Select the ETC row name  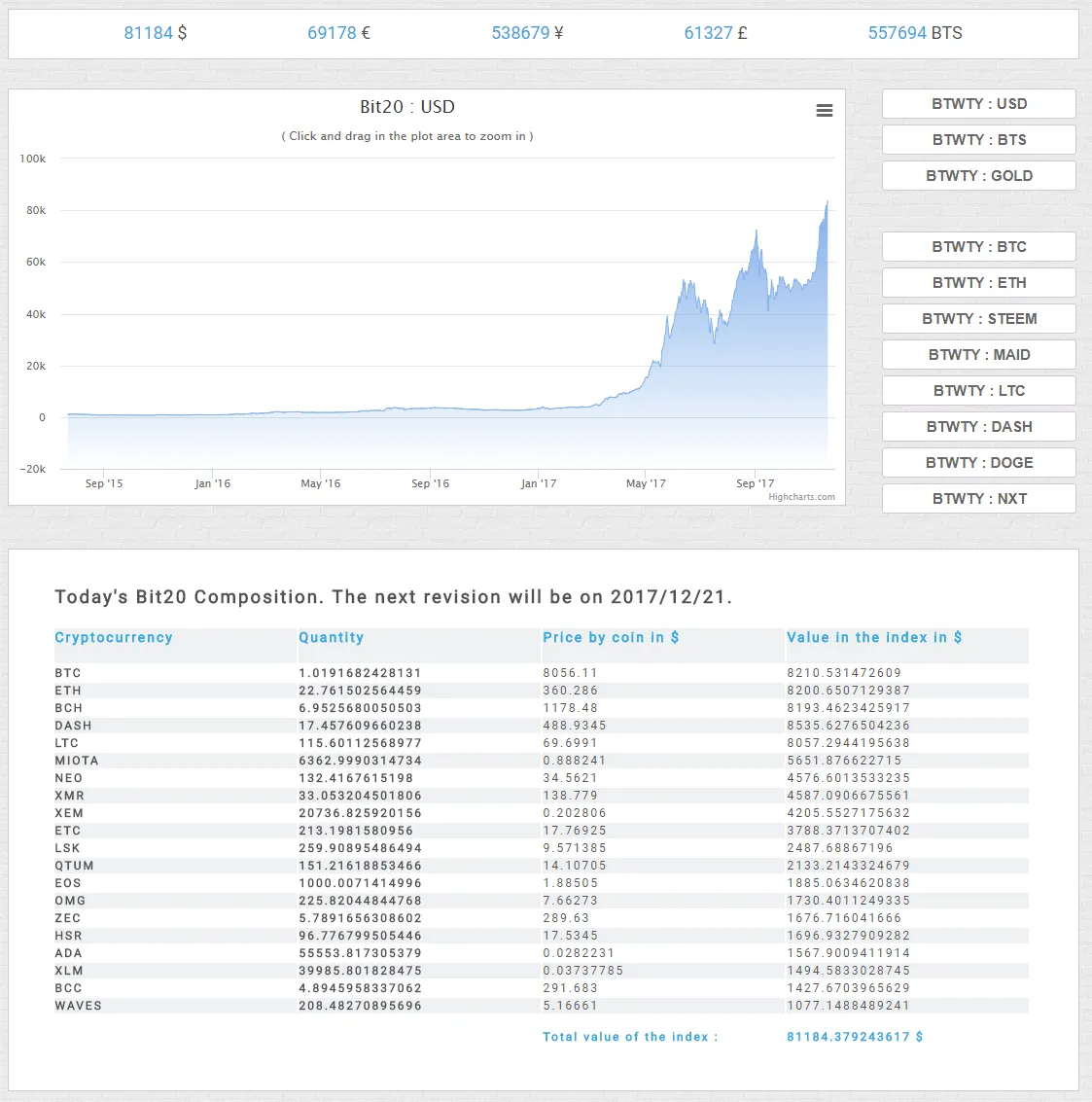(67, 831)
